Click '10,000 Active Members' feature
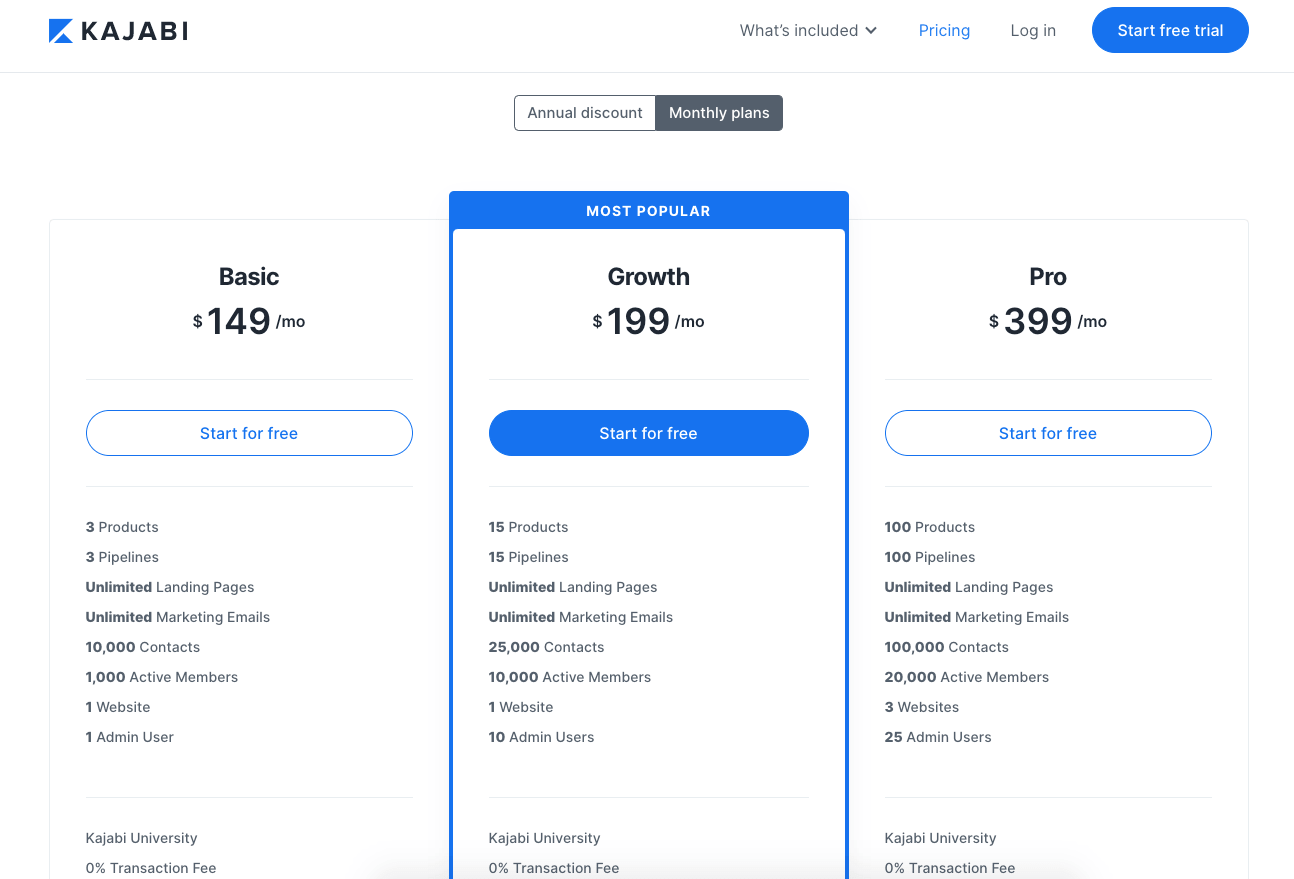This screenshot has width=1294, height=879. 570,677
